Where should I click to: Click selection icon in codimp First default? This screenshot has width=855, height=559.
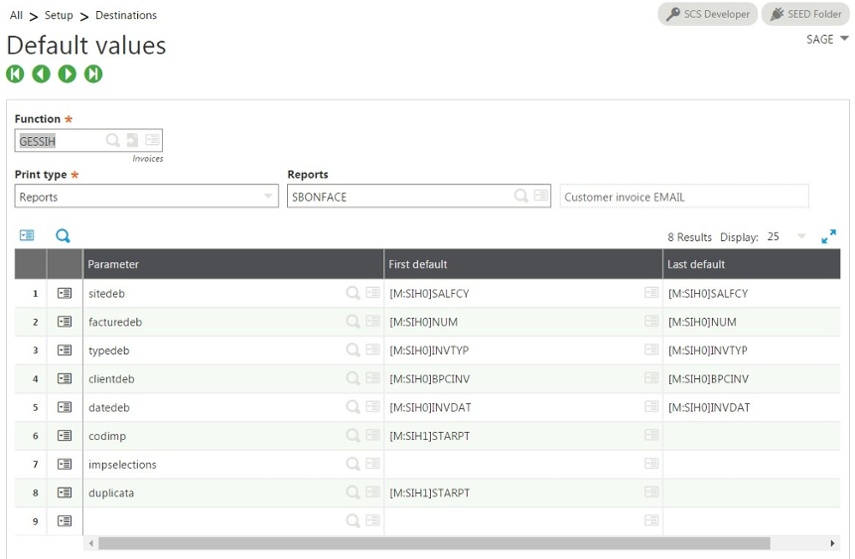[x=651, y=436]
